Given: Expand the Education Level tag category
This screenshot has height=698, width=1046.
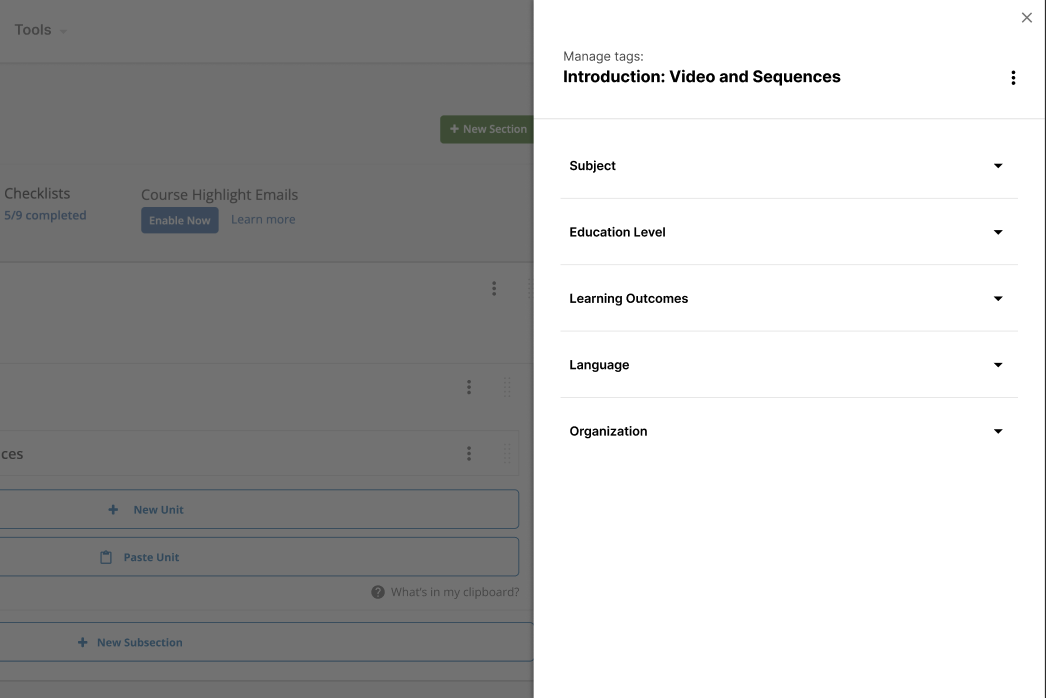Looking at the screenshot, I should (997, 231).
